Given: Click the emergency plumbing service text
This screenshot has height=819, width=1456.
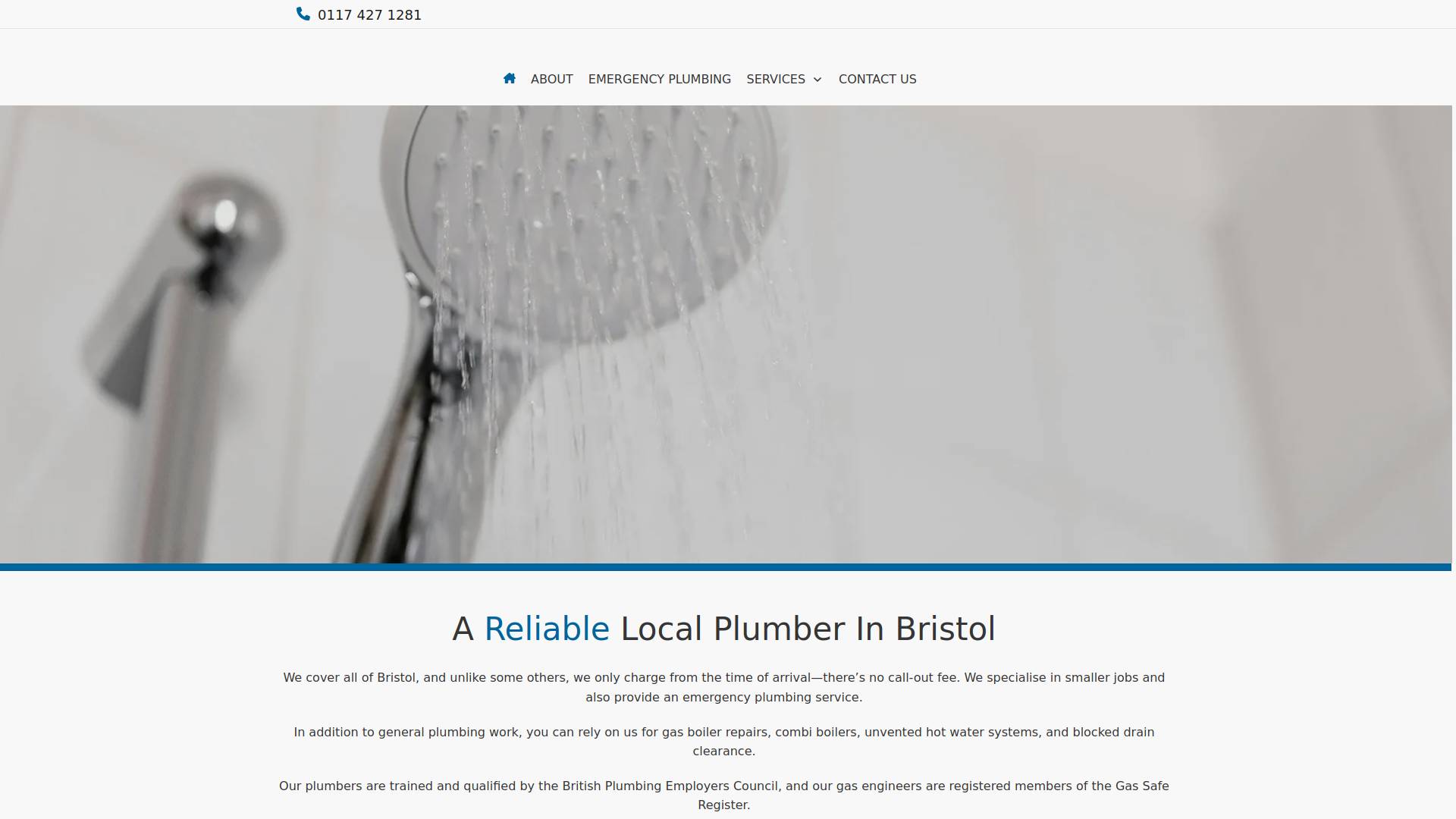Looking at the screenshot, I should coord(770,697).
